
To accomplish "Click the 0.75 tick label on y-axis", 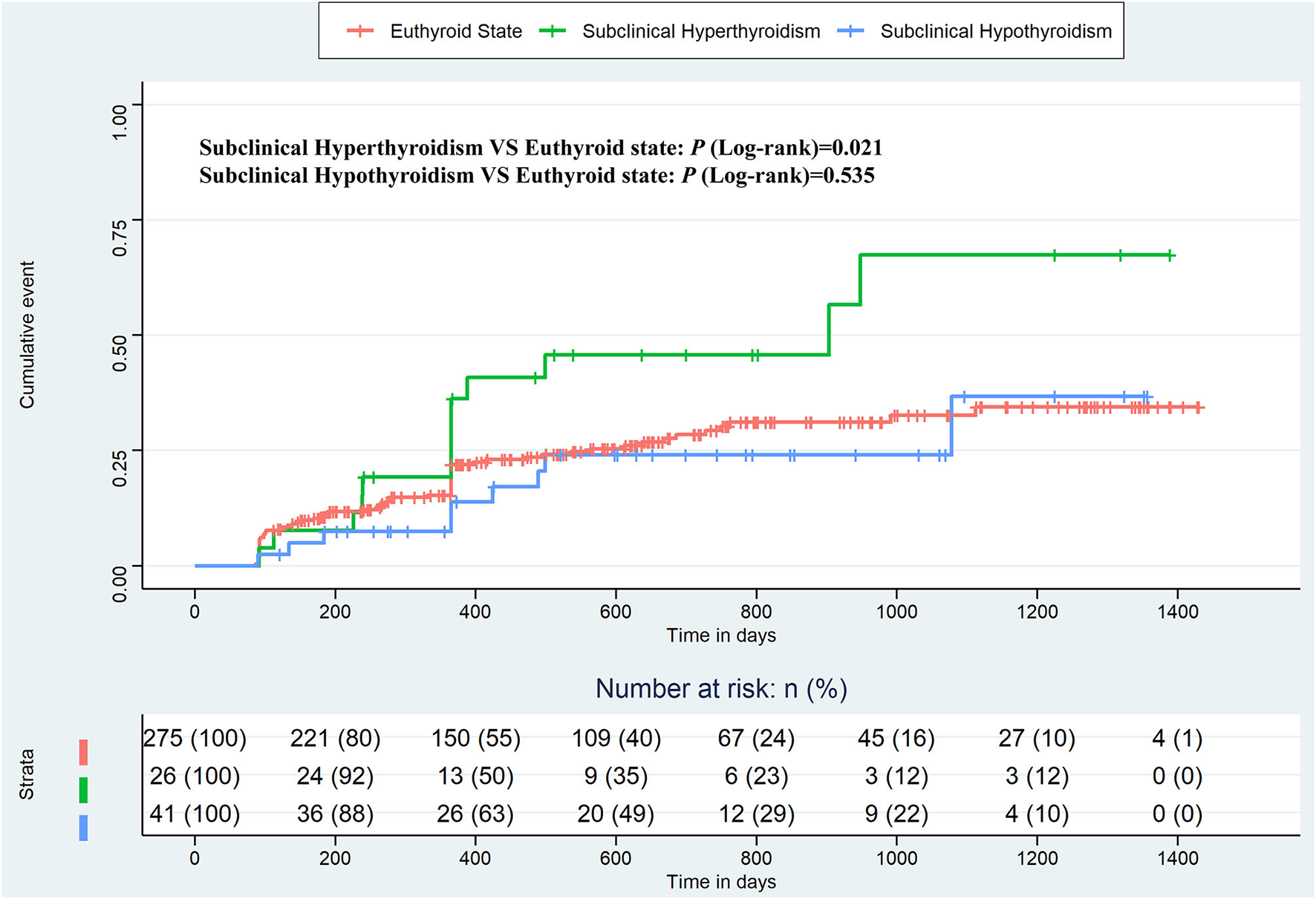I will [x=119, y=238].
